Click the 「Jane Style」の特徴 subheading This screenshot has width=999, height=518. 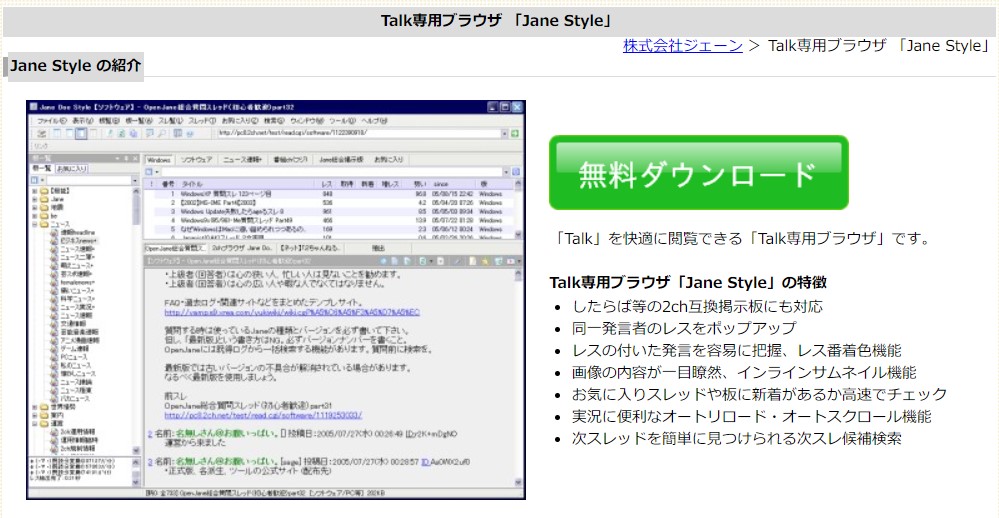point(688,282)
